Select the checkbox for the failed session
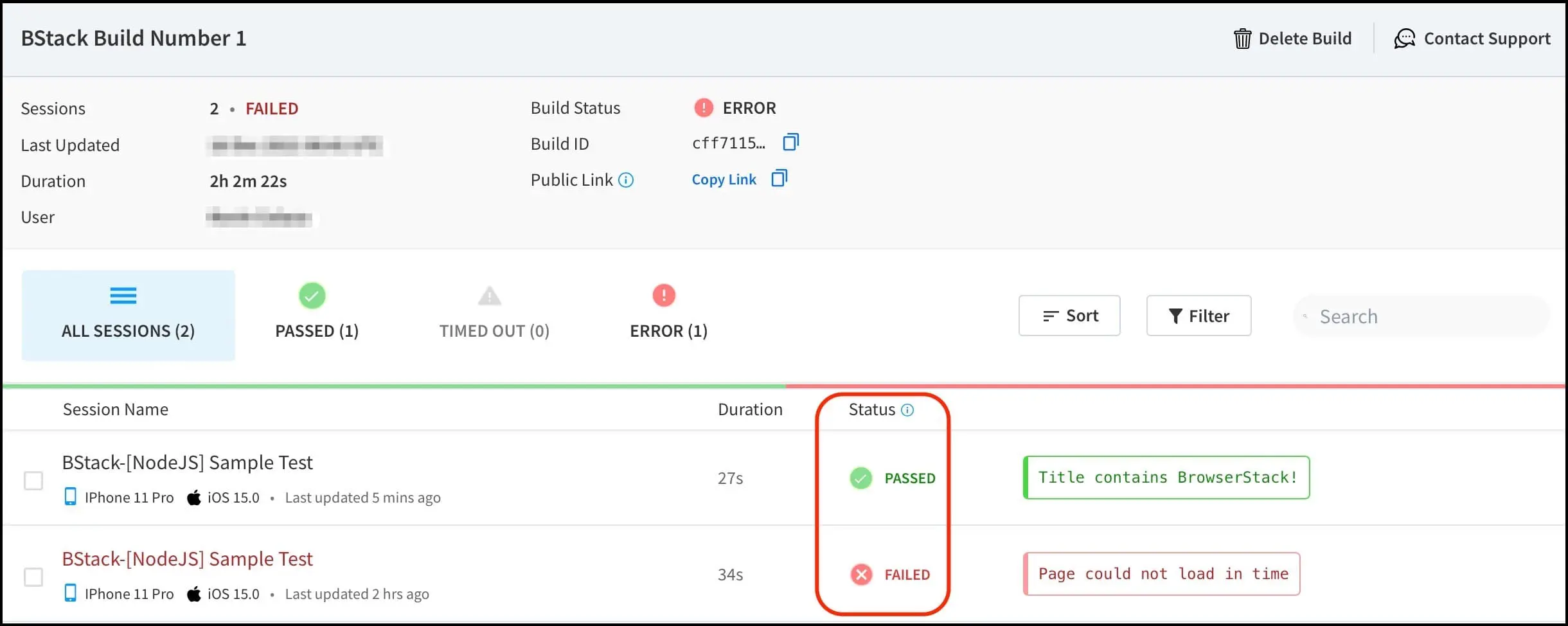1568x626 pixels. click(33, 577)
